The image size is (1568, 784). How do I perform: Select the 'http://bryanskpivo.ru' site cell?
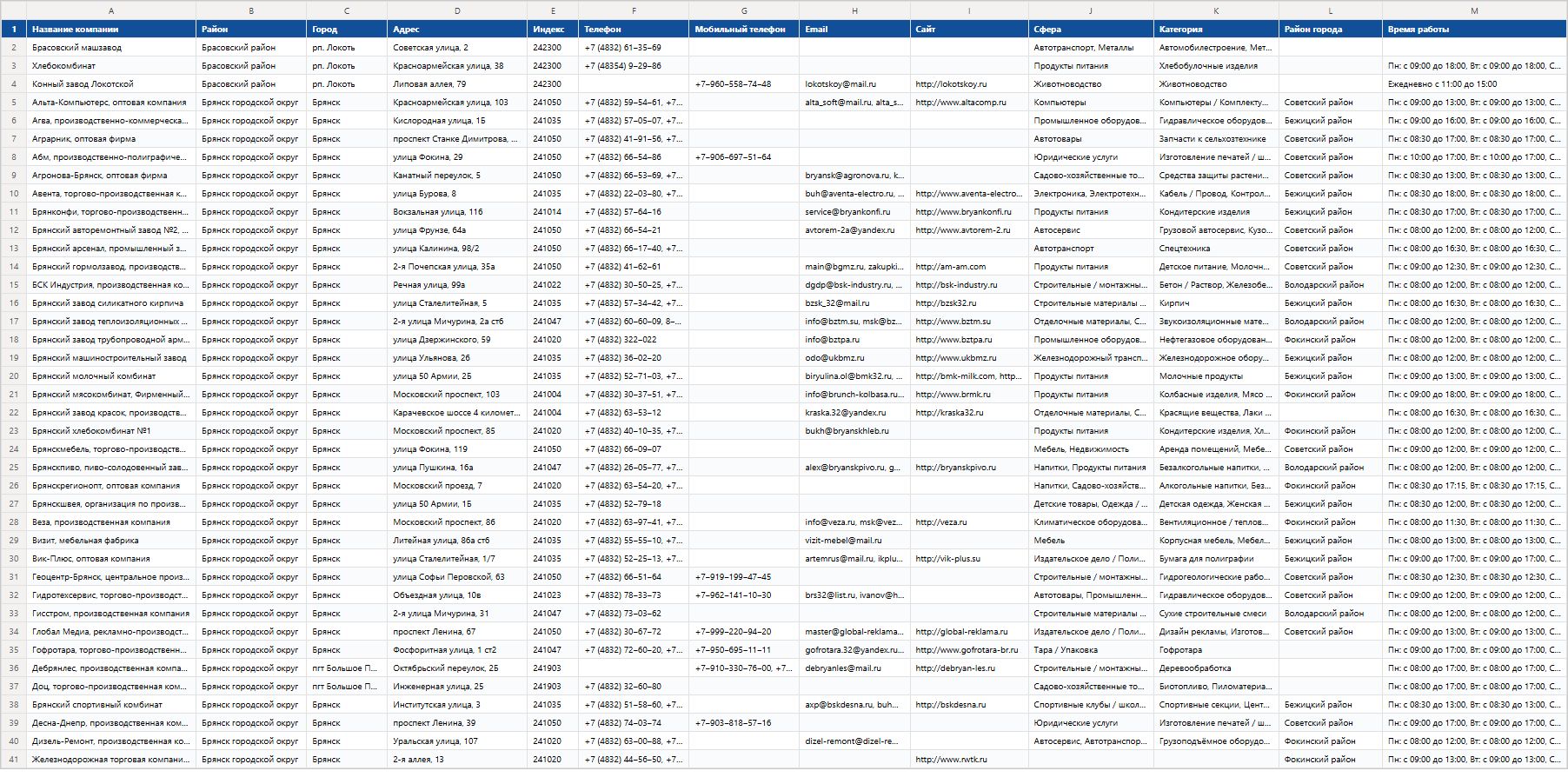pyautogui.click(x=969, y=468)
